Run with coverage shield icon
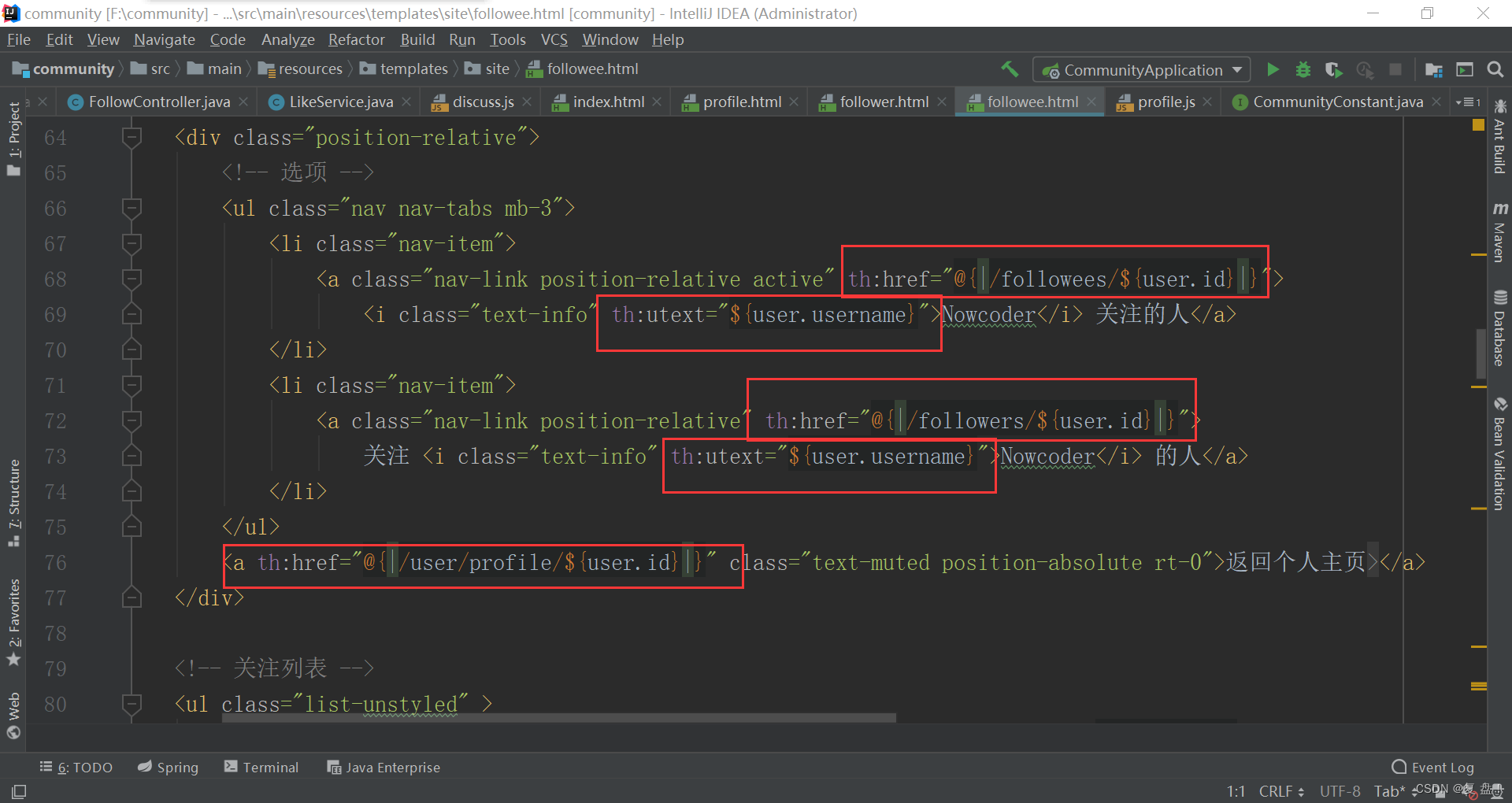 1333,69
